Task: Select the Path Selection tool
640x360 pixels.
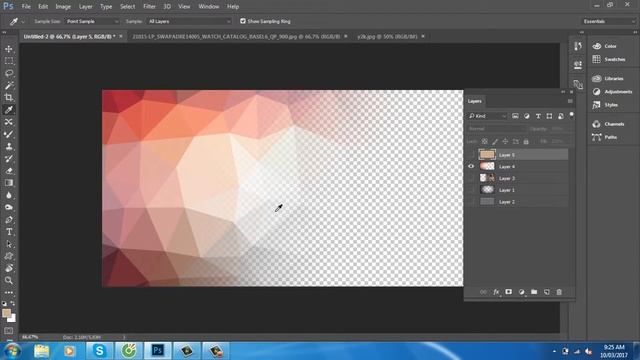Action: 9,244
